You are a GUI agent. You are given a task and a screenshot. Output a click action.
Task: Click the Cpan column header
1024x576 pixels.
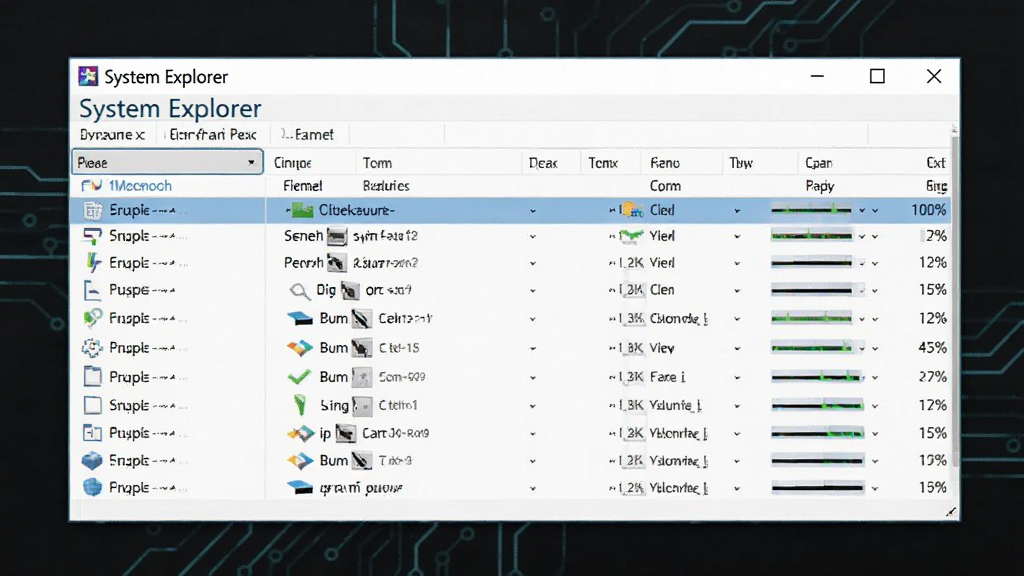[x=819, y=163]
